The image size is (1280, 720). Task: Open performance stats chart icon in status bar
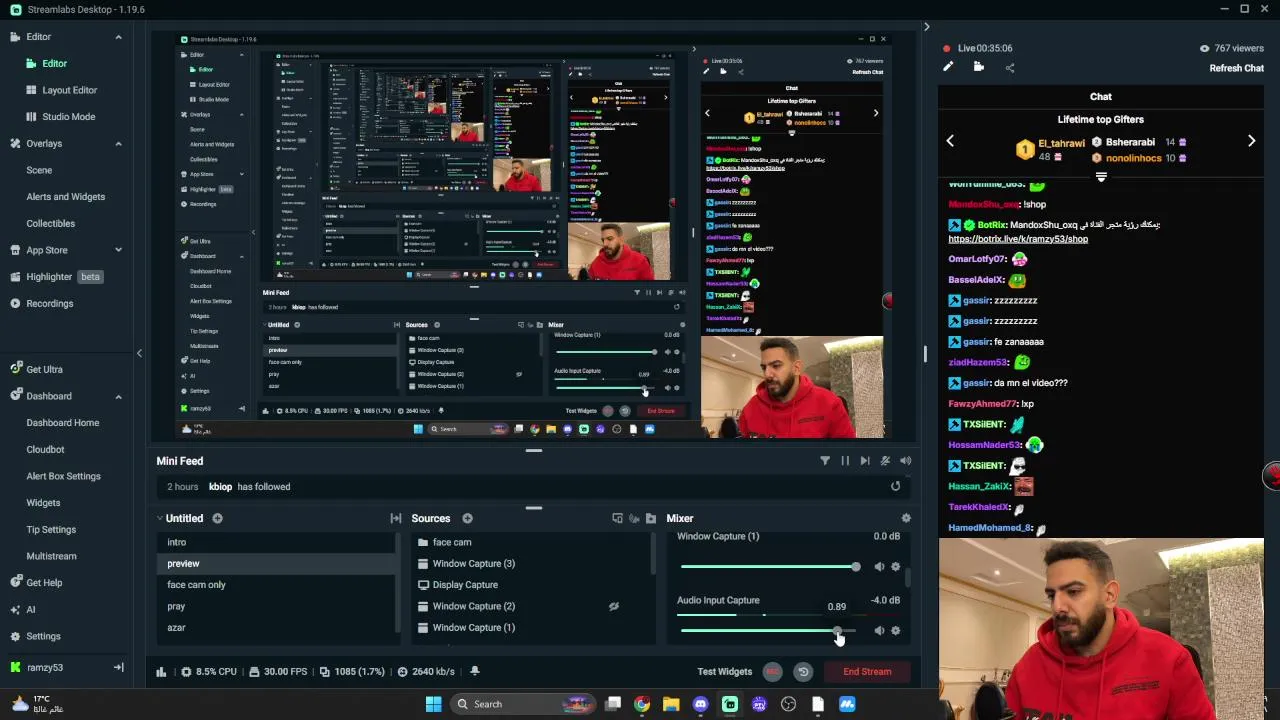click(x=161, y=672)
